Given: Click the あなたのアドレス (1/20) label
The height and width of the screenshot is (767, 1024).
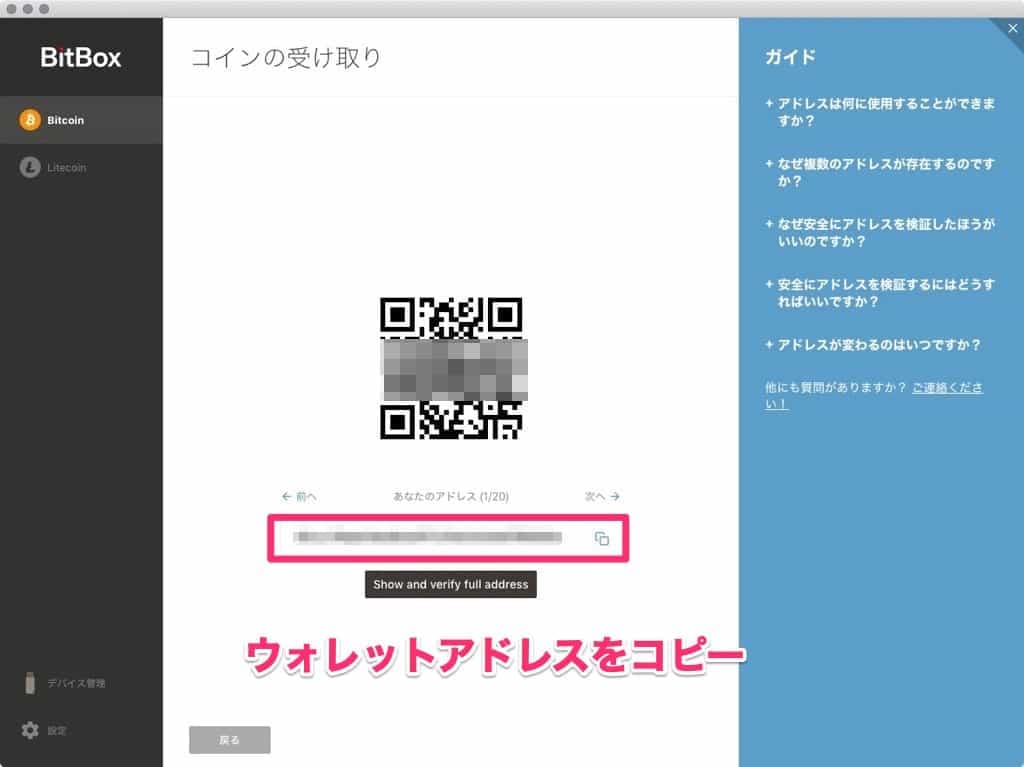Looking at the screenshot, I should click(x=451, y=497).
